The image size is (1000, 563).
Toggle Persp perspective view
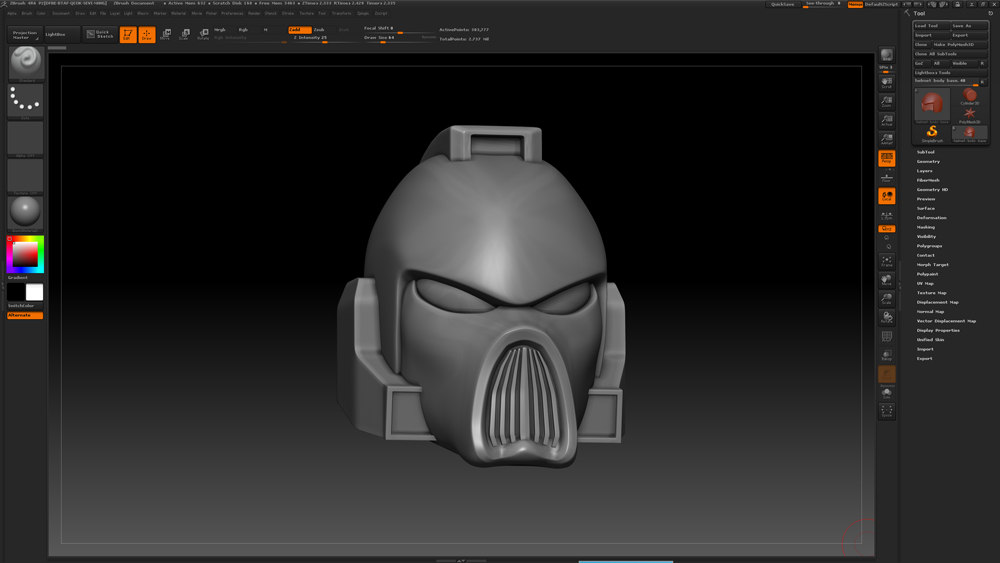(887, 158)
